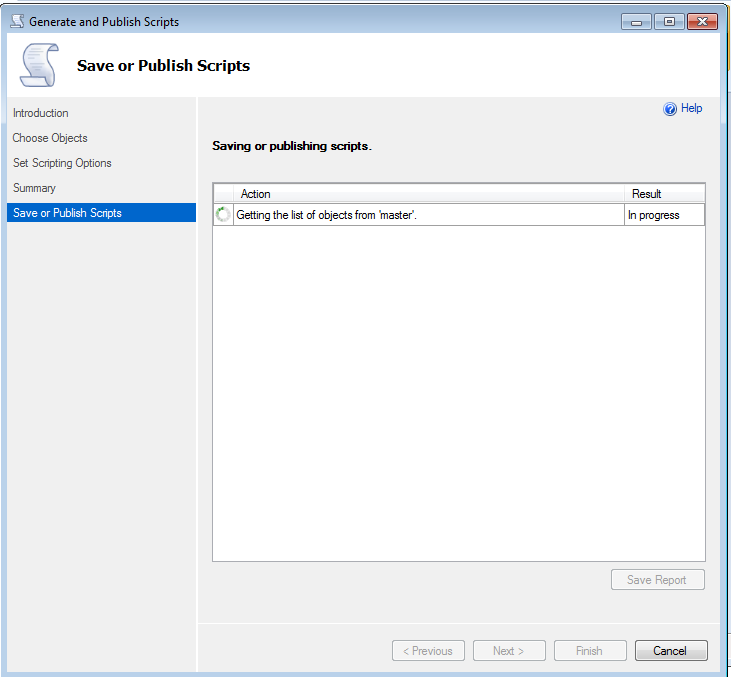Close the Generate and Publish Scripts window

(702, 21)
